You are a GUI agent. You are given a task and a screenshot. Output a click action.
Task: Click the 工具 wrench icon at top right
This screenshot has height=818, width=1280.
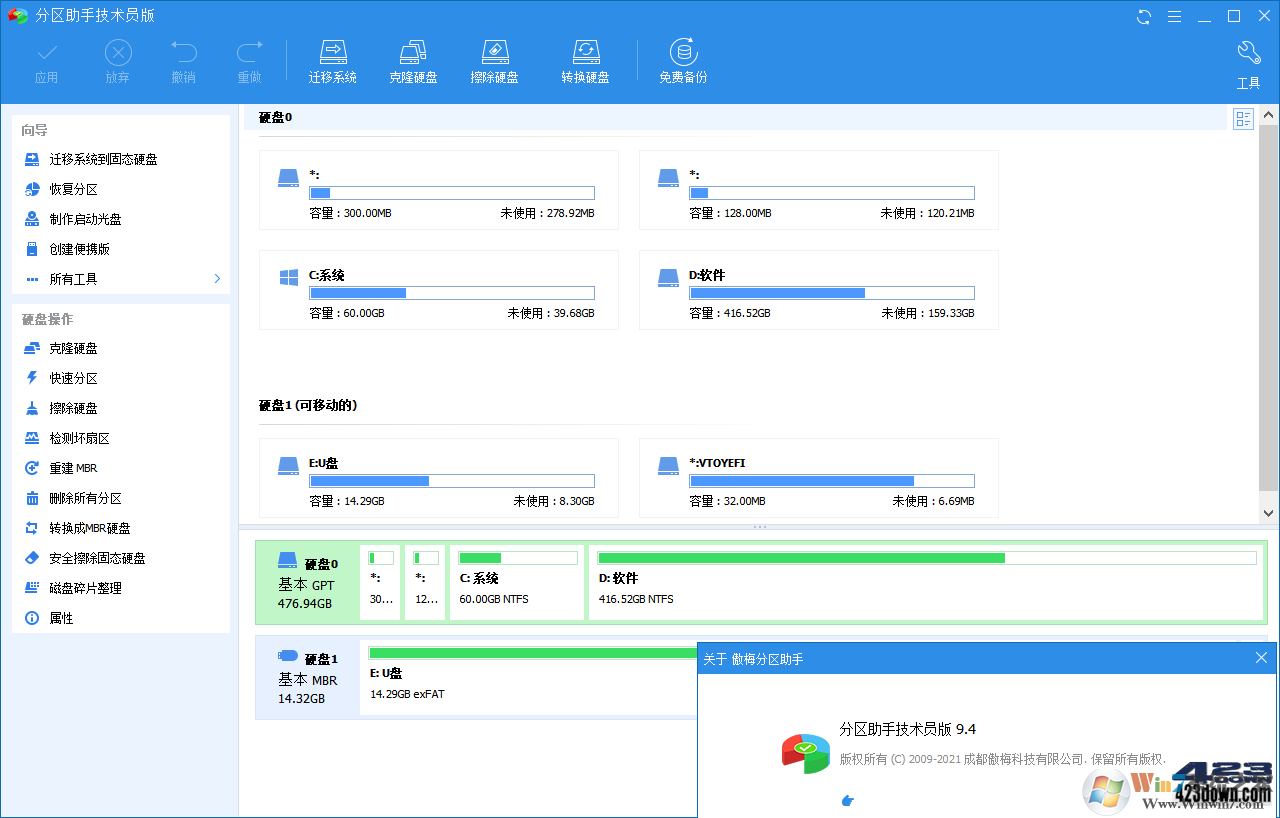point(1248,60)
